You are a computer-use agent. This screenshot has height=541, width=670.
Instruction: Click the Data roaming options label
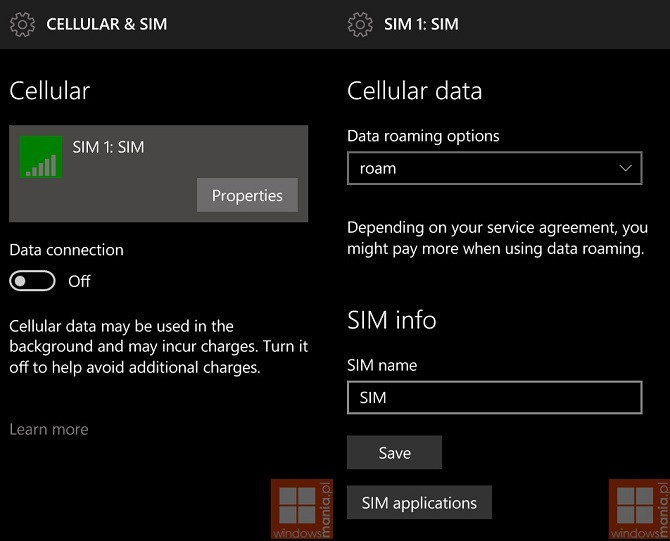[x=423, y=136]
